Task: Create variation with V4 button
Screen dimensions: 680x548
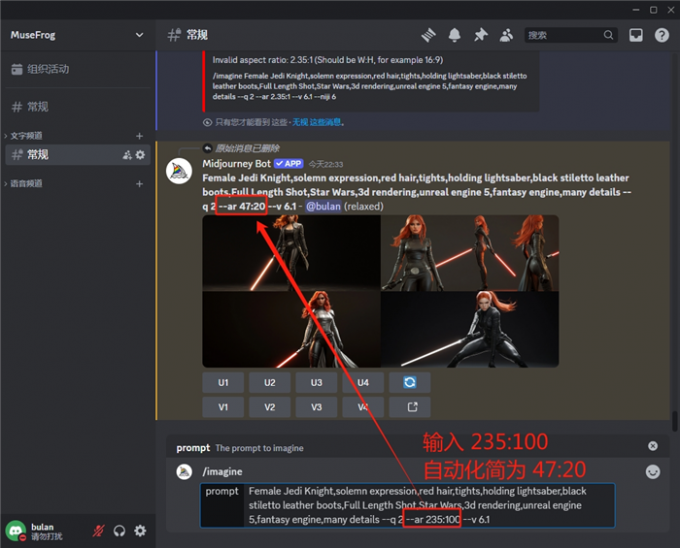Action: (363, 407)
